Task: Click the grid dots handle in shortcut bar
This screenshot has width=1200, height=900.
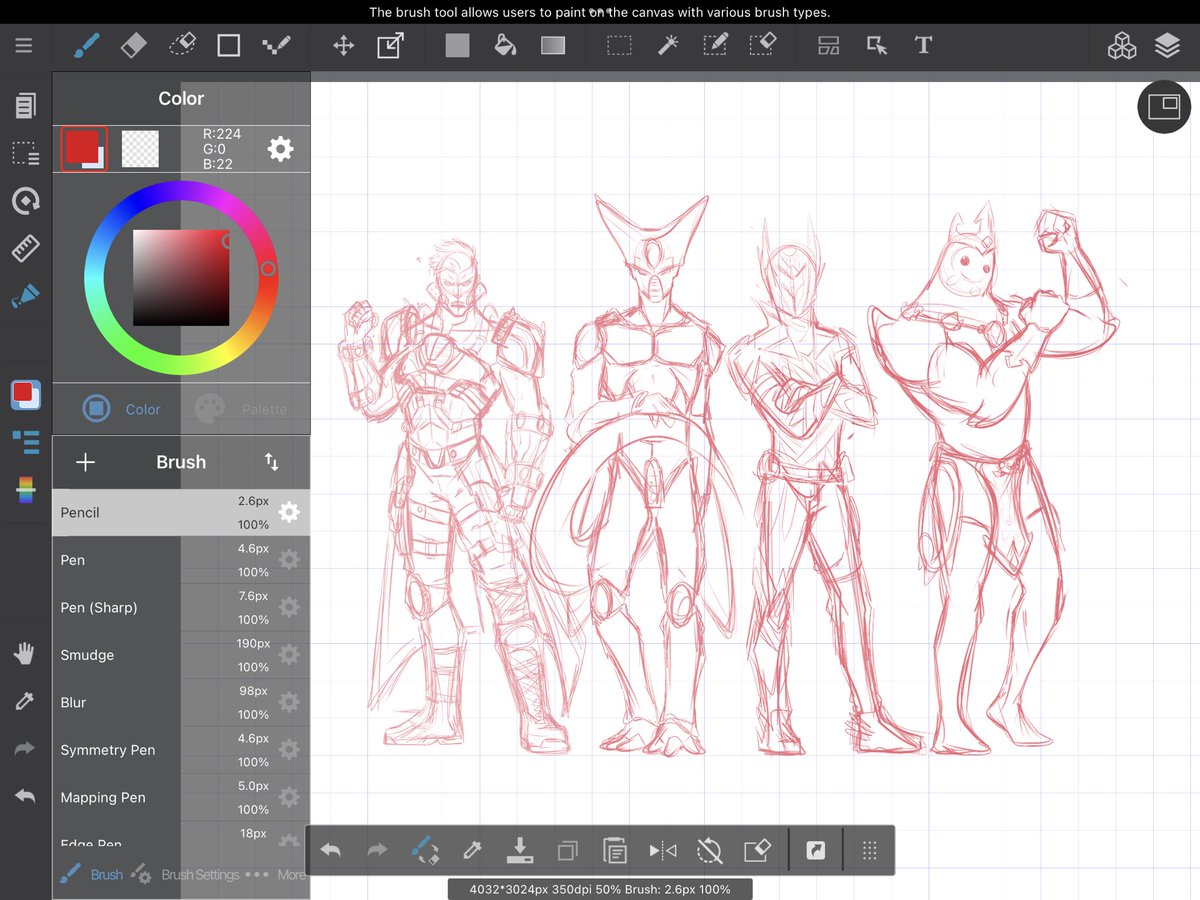Action: pyautogui.click(x=869, y=851)
